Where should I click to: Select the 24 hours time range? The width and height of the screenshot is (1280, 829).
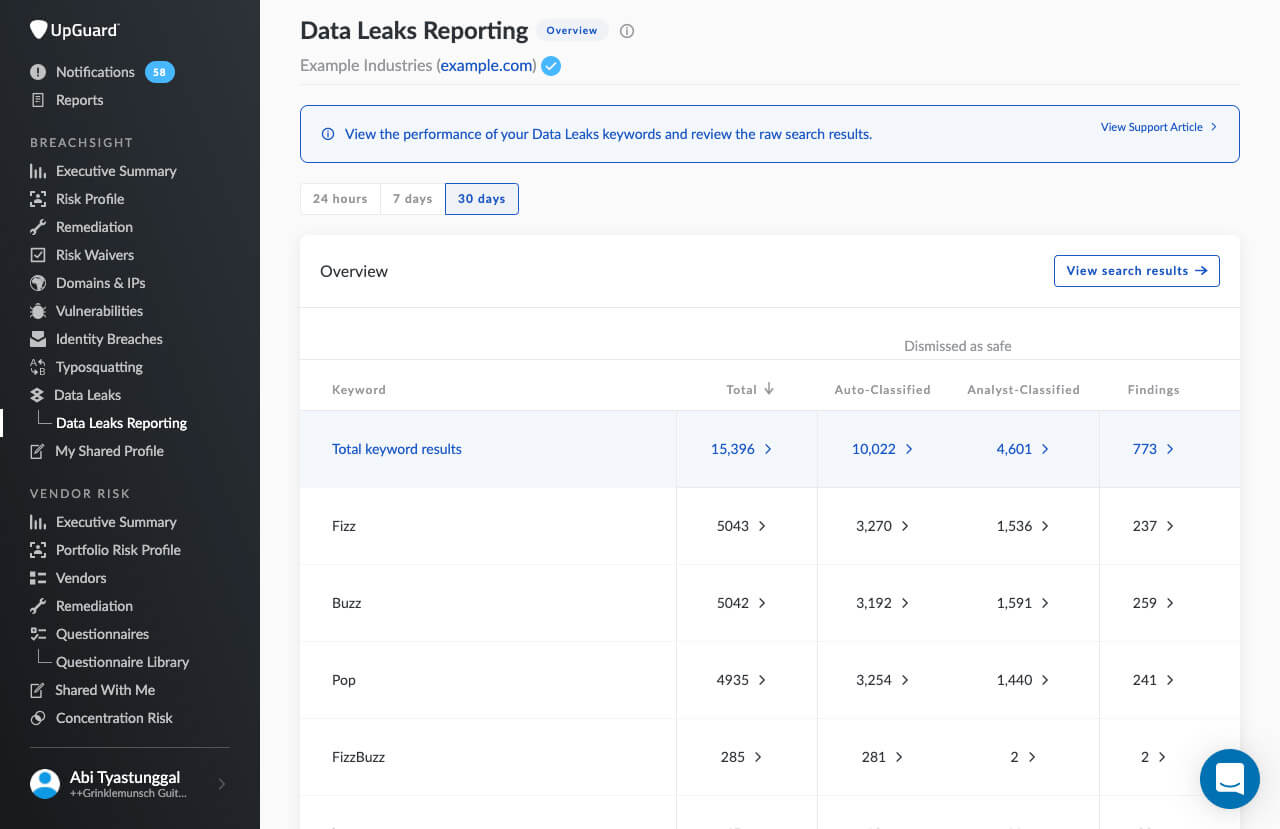(340, 199)
